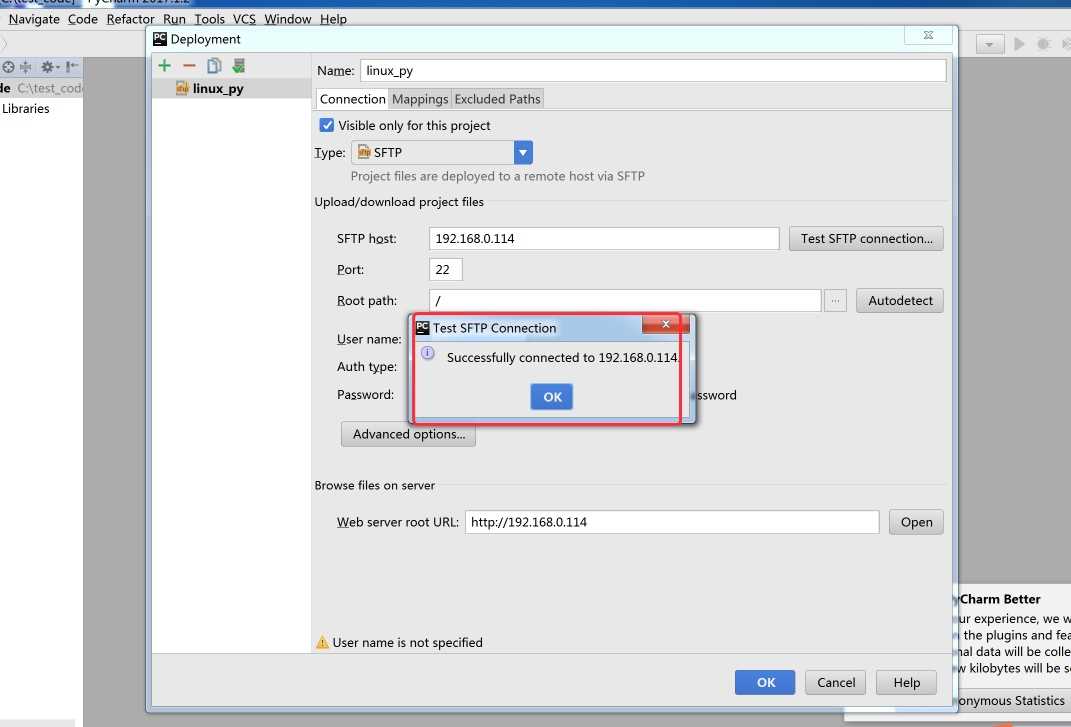
Task: Click the OK button in Deployment dialog
Action: coord(765,683)
